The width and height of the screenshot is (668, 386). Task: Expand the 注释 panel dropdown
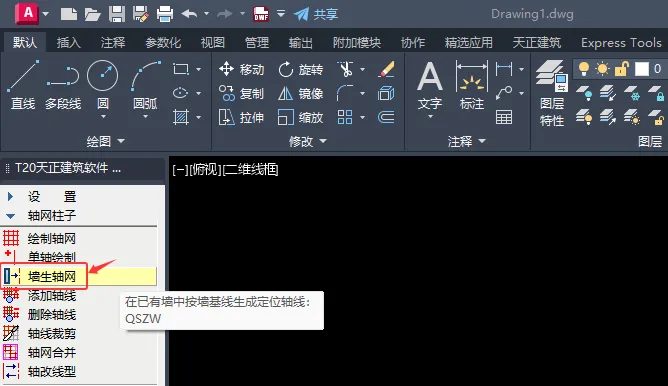(x=482, y=141)
